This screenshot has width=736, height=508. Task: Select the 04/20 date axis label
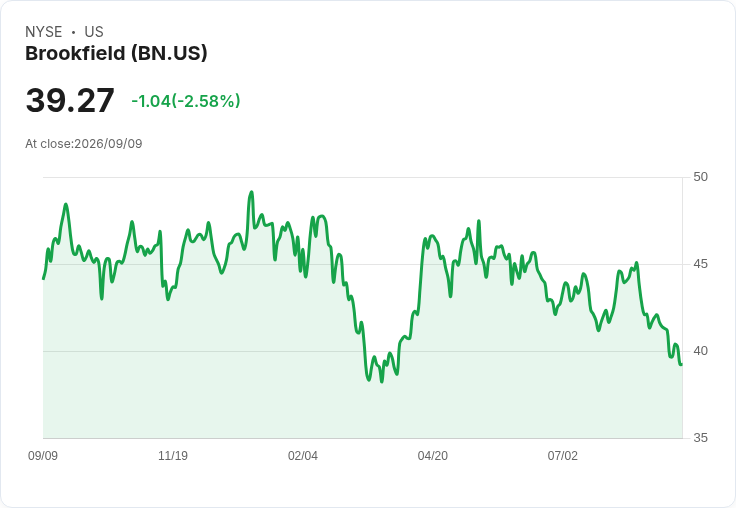tap(433, 456)
